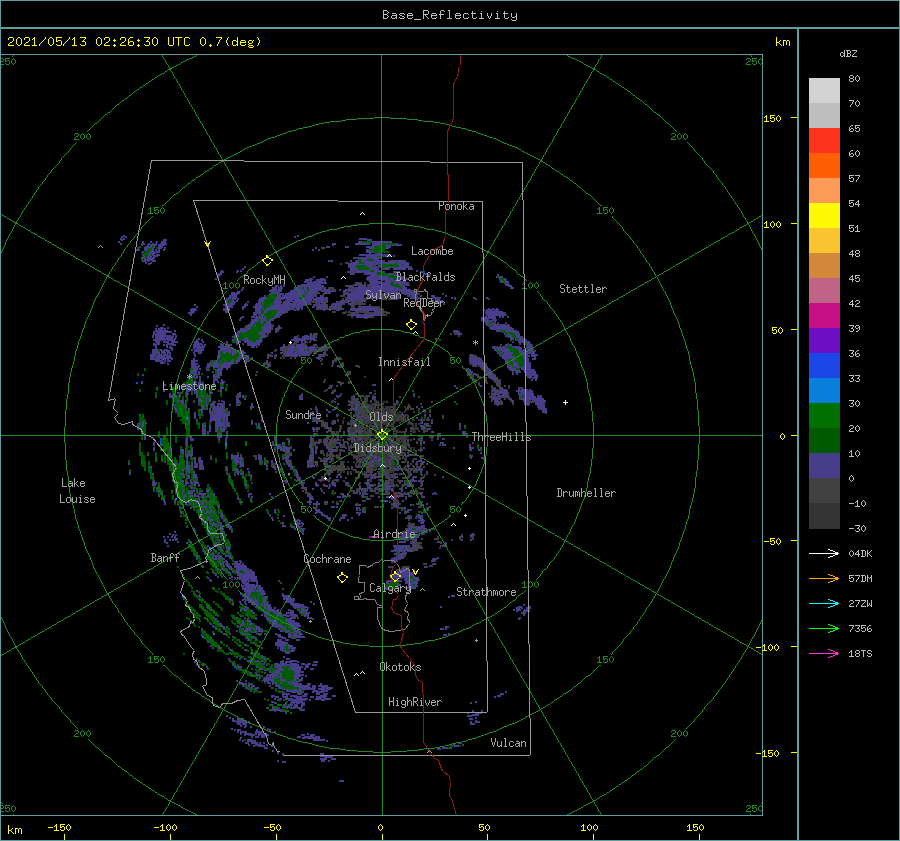Click the 18TS legend label
This screenshot has height=841, width=900.
coord(860,653)
